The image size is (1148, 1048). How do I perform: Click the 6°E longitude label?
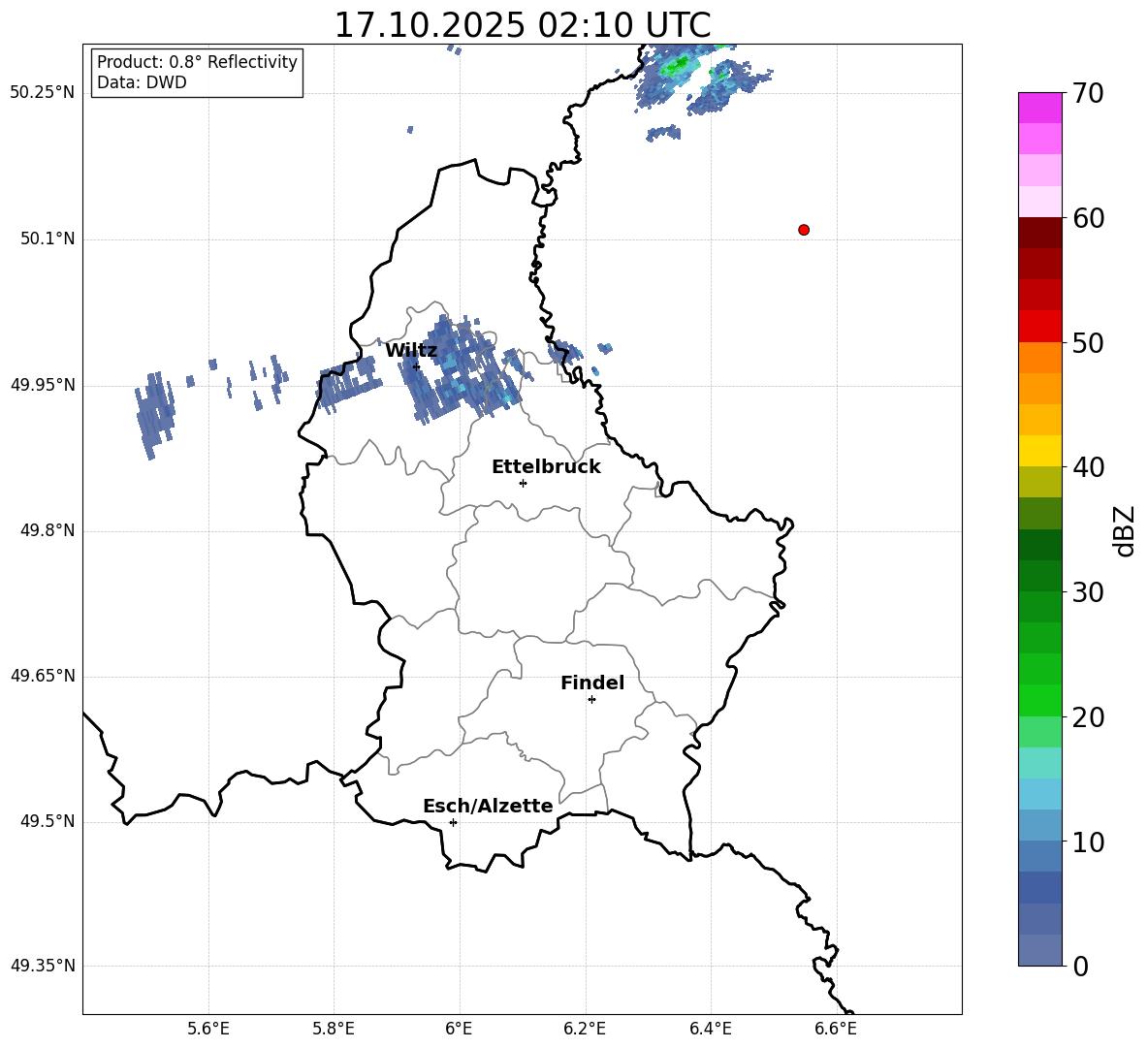[459, 1029]
